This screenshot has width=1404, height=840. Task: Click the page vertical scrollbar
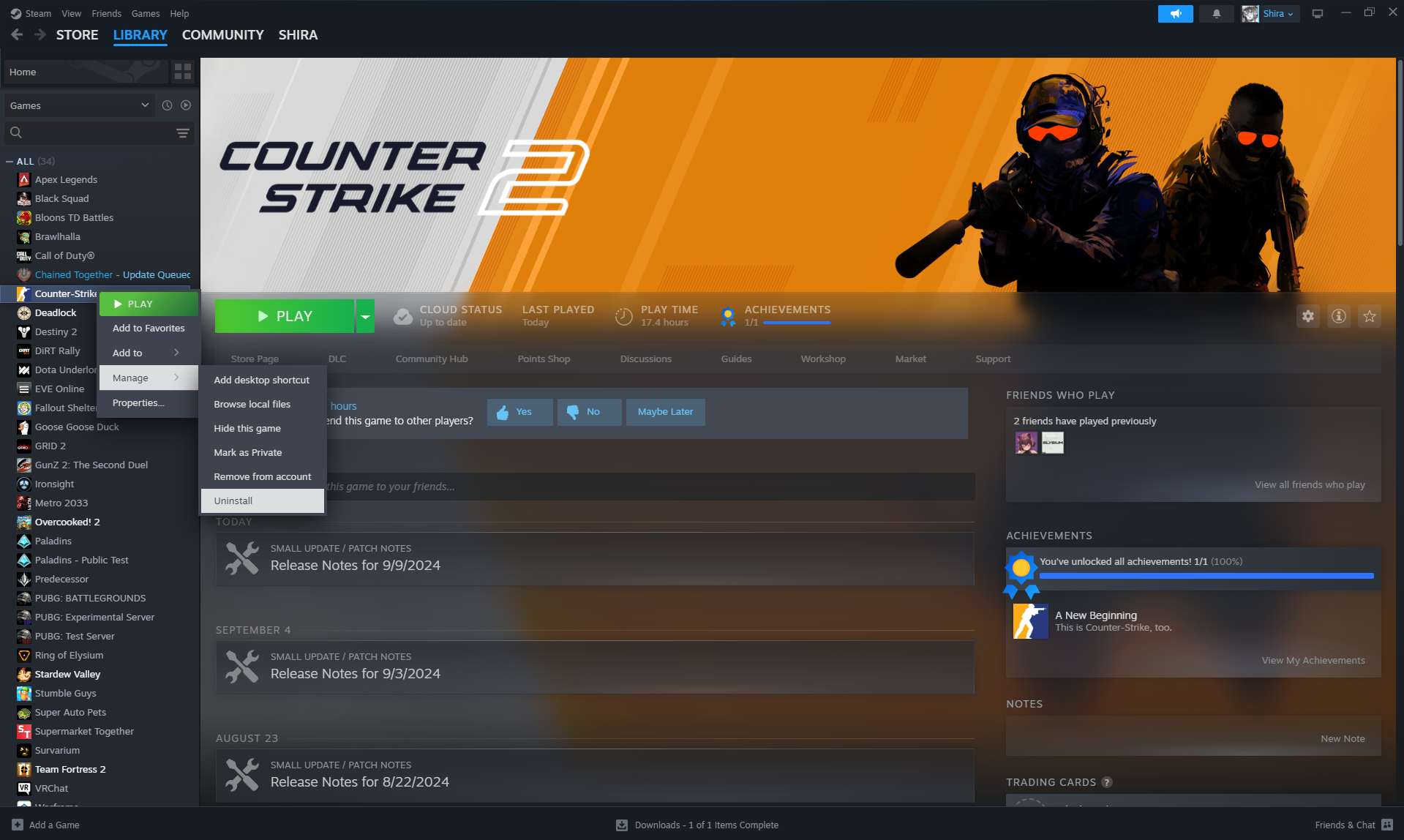1400,154
